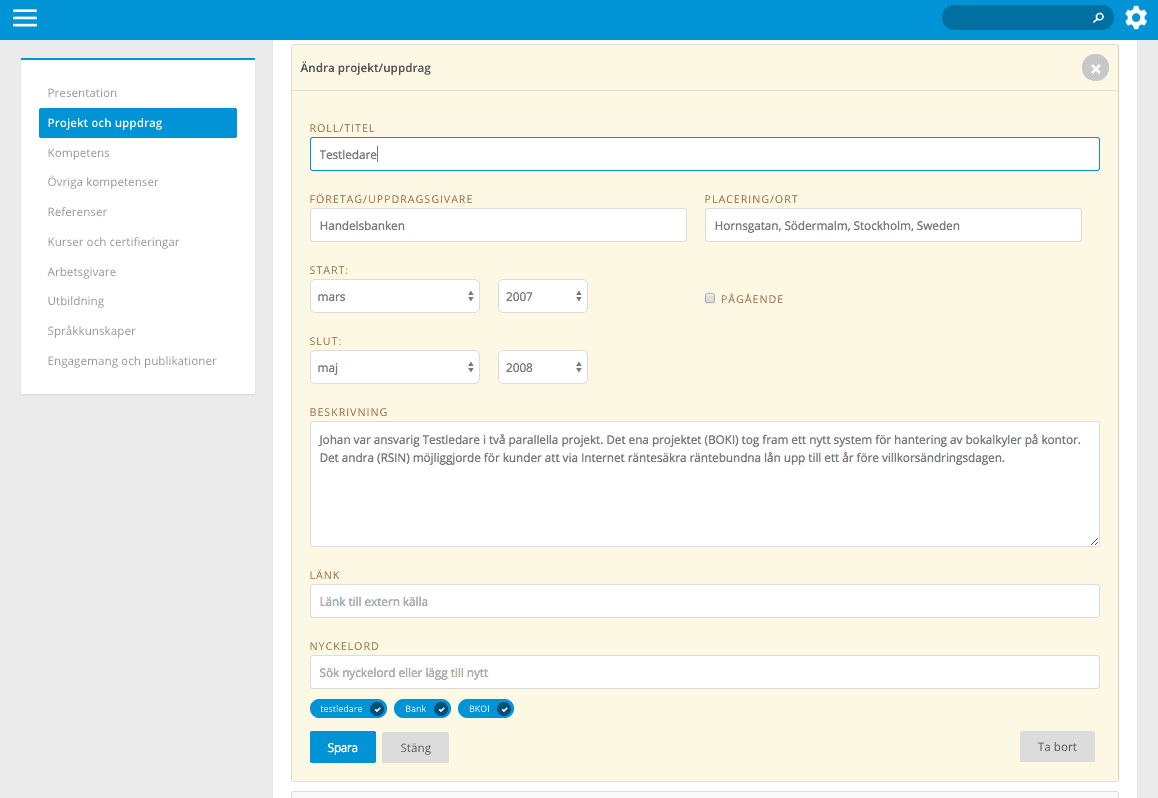Open settings via the gear icon
The image size is (1158, 798).
[1135, 18]
